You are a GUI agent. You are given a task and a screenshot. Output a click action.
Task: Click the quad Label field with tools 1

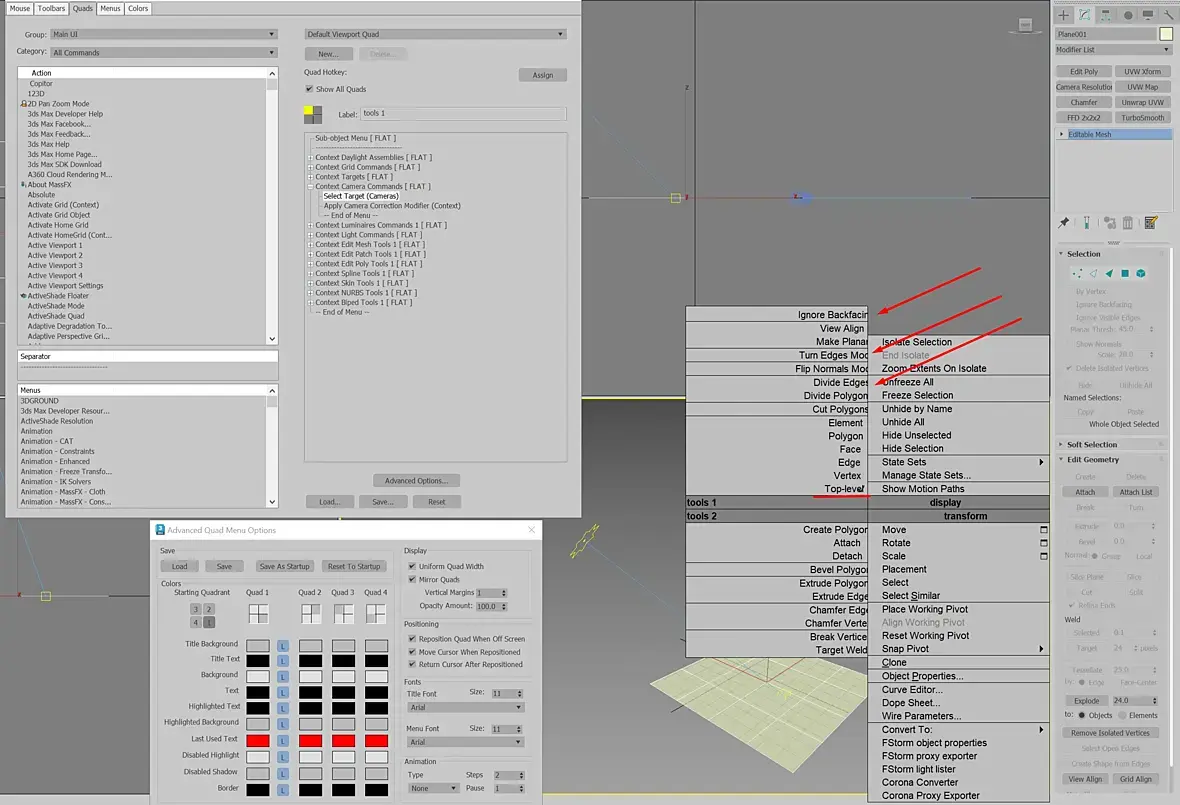[464, 114]
